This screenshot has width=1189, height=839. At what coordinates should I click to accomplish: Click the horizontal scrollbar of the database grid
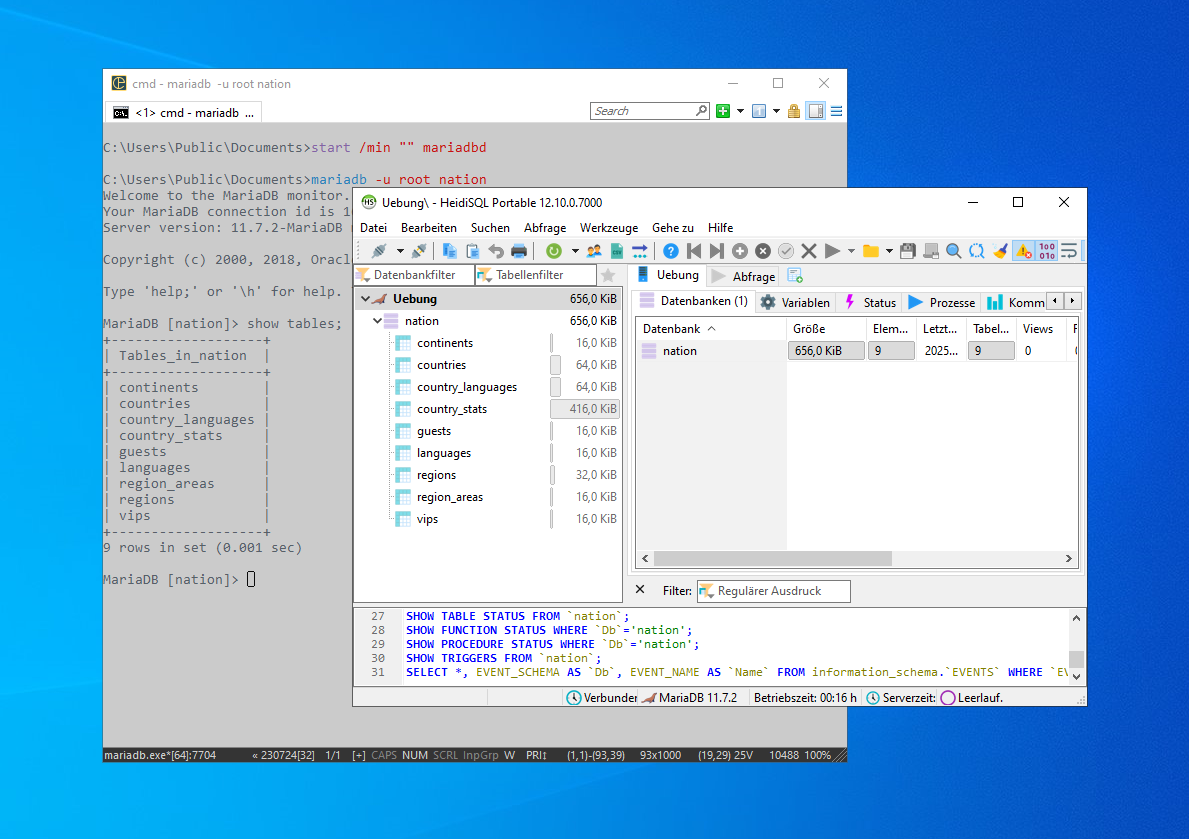pos(773,558)
